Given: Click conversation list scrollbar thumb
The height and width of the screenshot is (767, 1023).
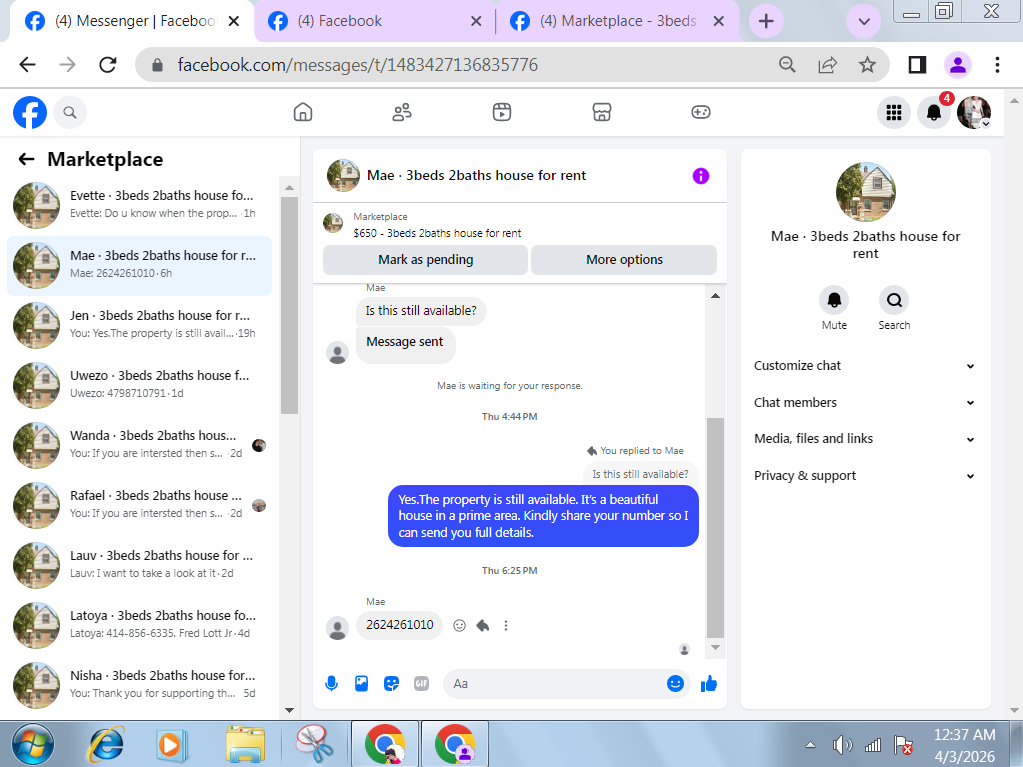Looking at the screenshot, I should [290, 305].
